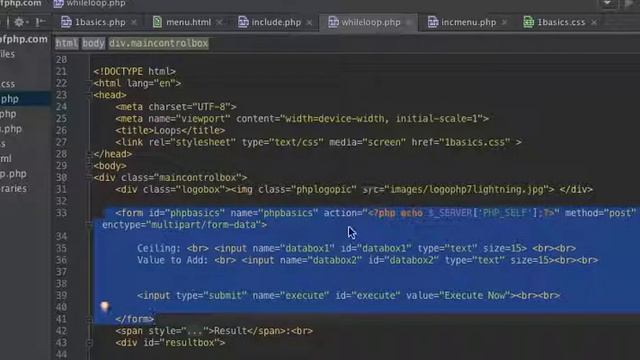Collapse the html tag fold marker on line 22
The width and height of the screenshot is (640, 360).
[89, 83]
